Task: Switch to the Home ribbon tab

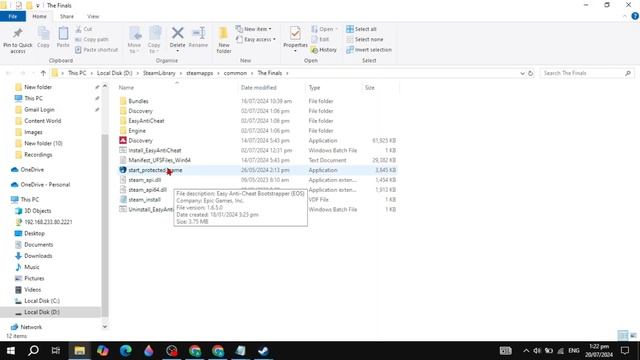Action: point(39,16)
